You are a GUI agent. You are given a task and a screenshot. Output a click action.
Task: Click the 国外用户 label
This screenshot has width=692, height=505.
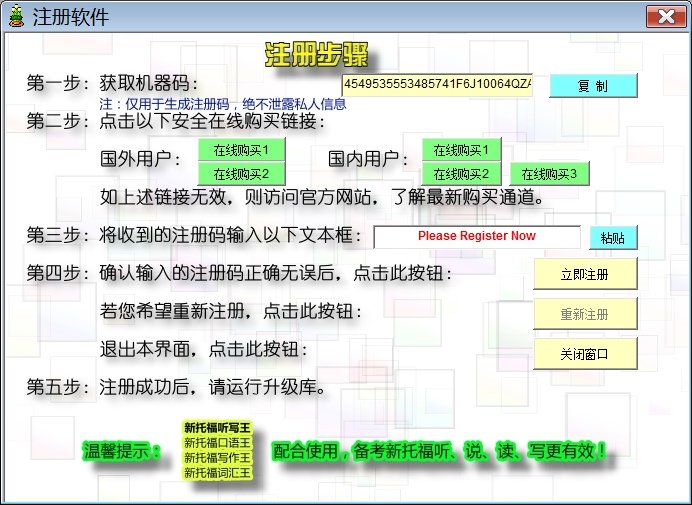pyautogui.click(x=140, y=159)
